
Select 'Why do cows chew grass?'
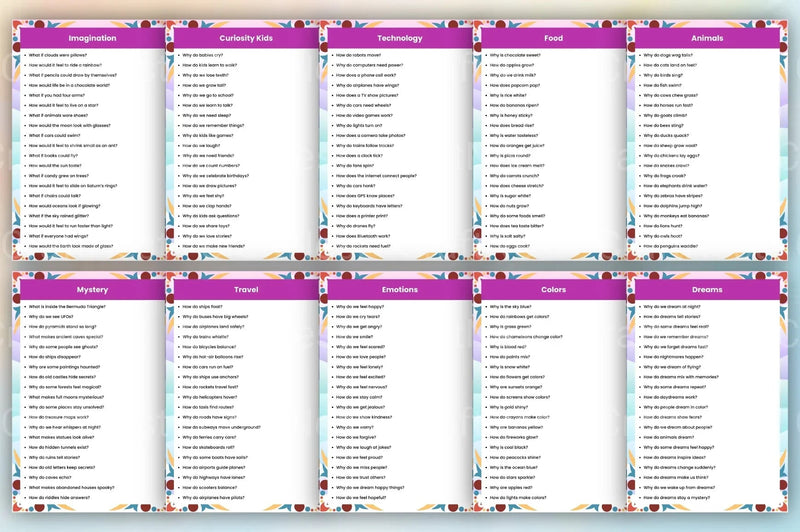(x=670, y=95)
